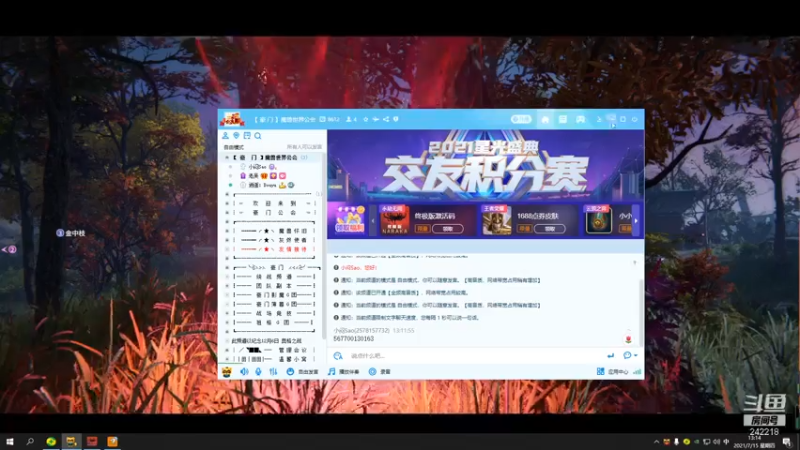800x450 pixels.
Task: Open 应用中心 app center
Action: click(x=613, y=371)
